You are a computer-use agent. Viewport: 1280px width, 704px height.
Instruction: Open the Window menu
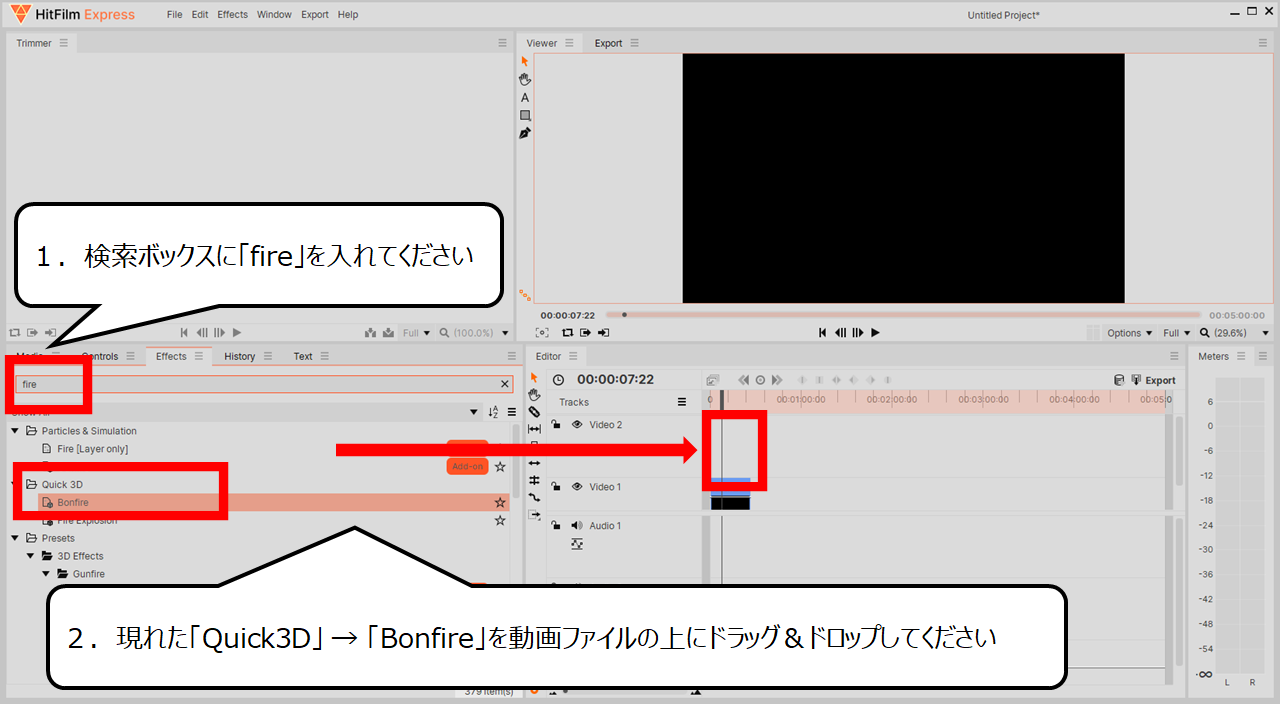[274, 15]
